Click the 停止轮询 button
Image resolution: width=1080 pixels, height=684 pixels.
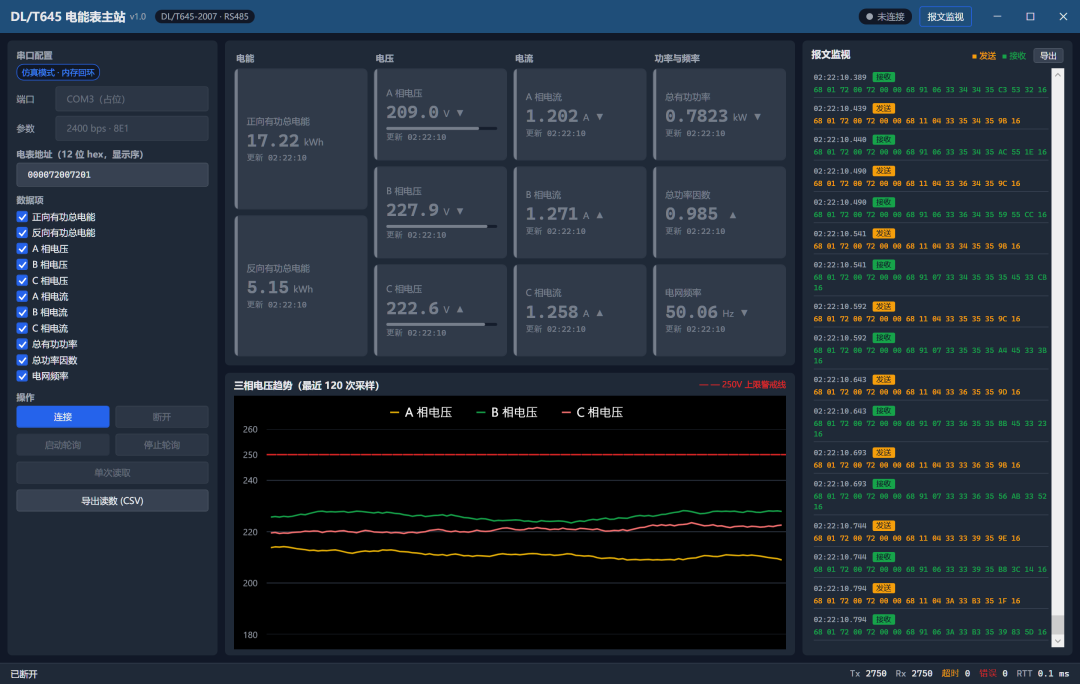pyautogui.click(x=162, y=445)
